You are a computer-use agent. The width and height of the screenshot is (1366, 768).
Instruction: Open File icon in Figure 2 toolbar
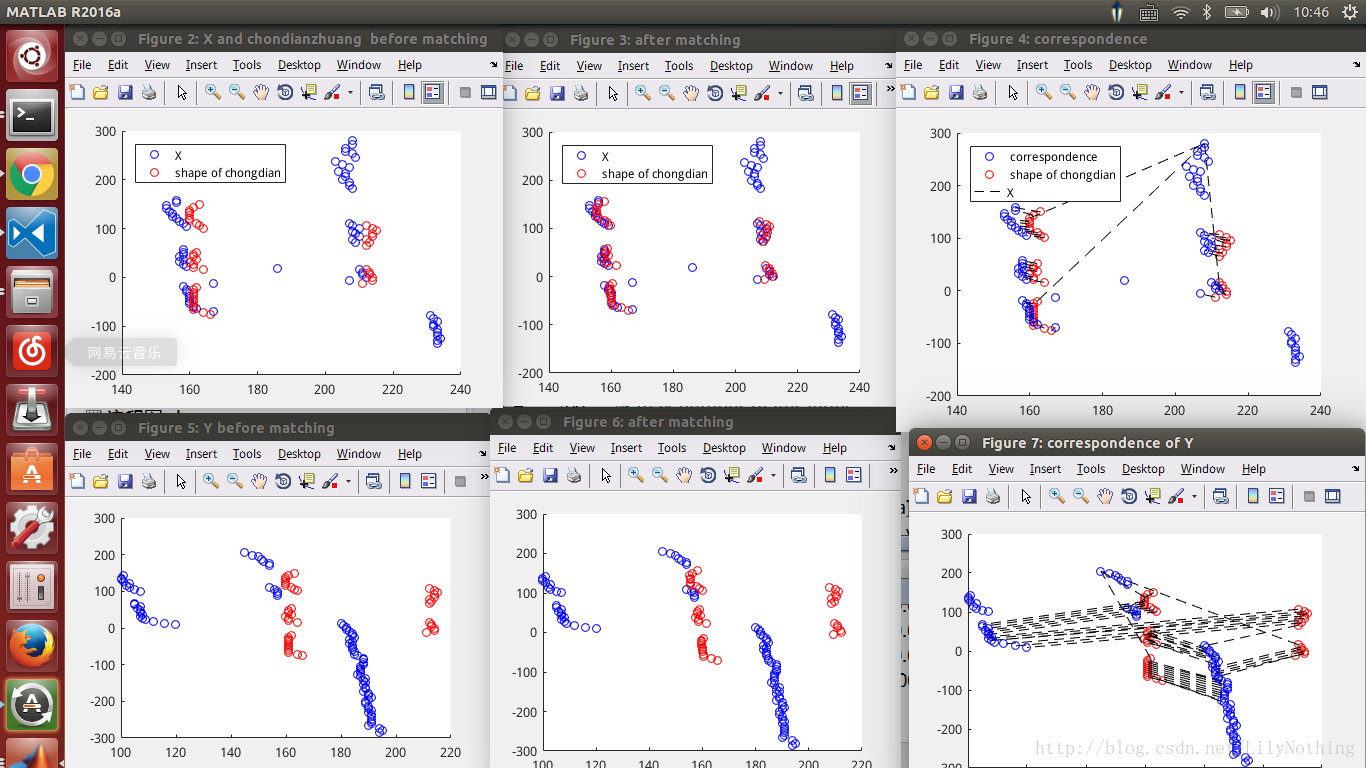(x=101, y=93)
